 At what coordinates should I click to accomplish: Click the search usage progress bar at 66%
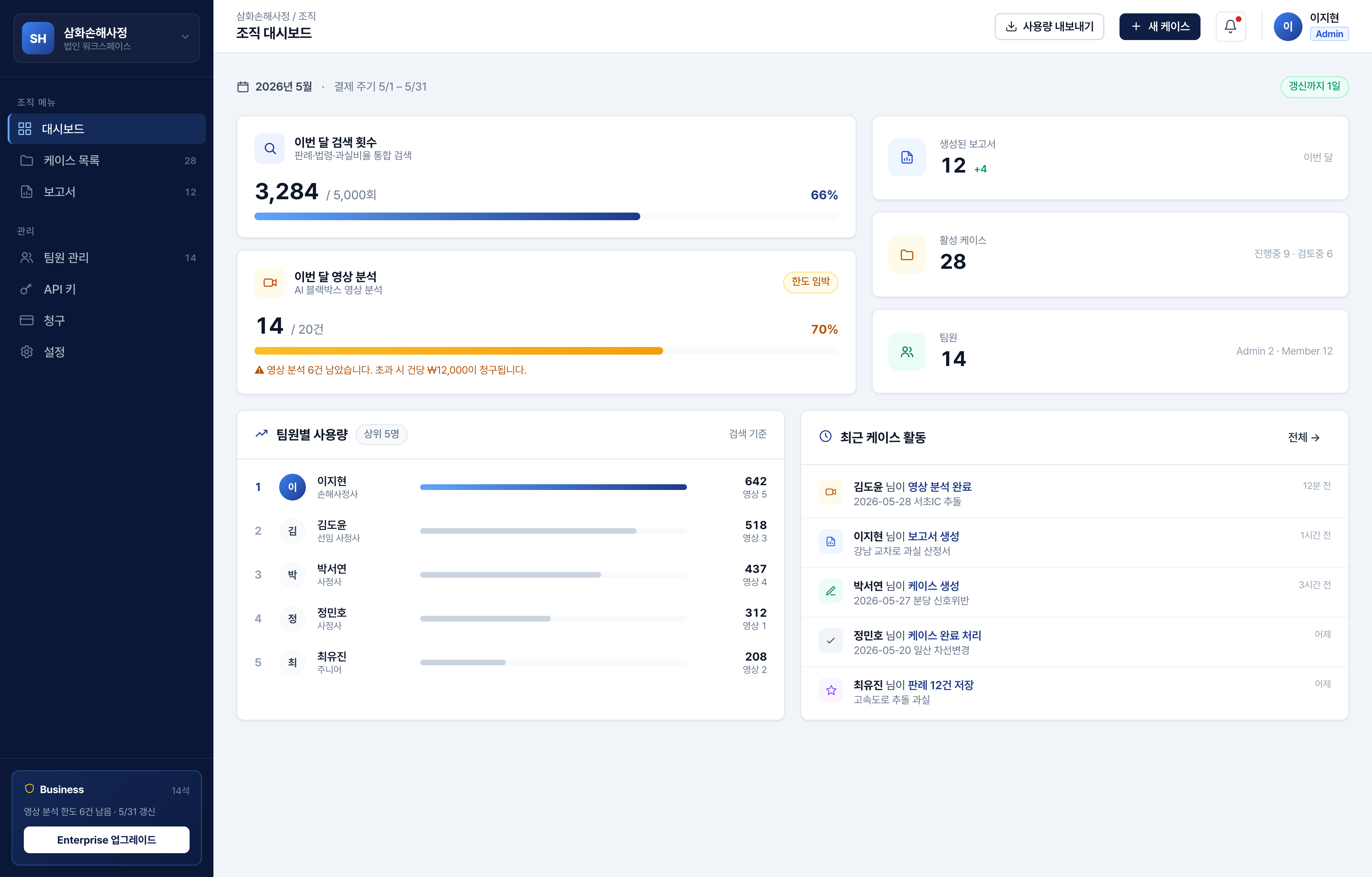[546, 217]
